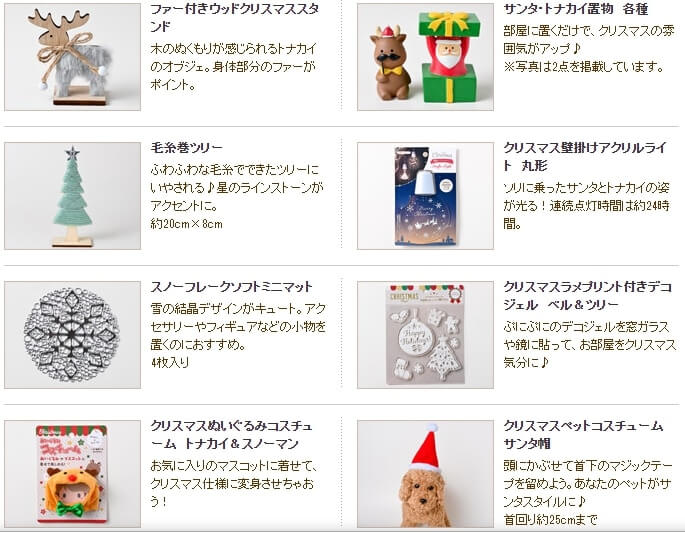Click the ※写真は2点を掲載しています note
The image size is (685, 533).
click(x=584, y=67)
